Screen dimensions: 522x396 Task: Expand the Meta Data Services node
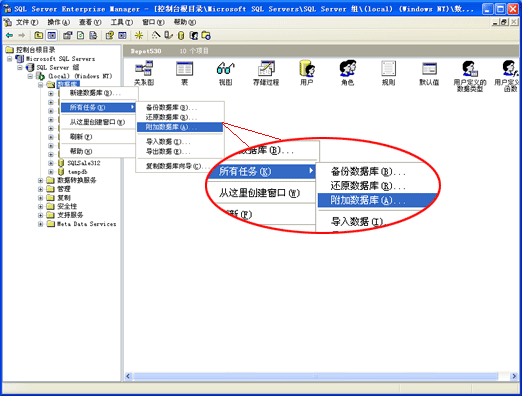(40, 224)
